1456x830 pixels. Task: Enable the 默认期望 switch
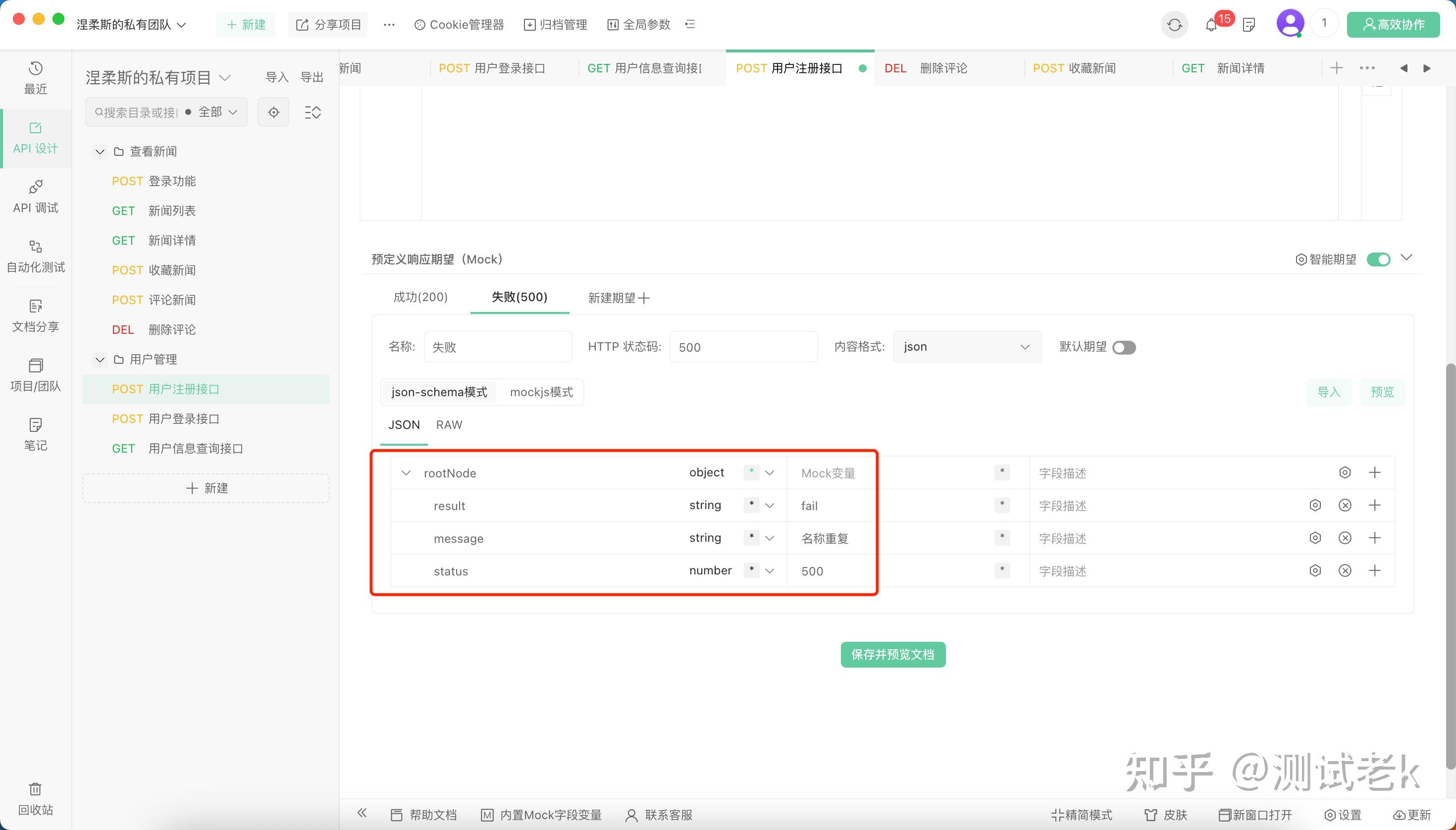pyautogui.click(x=1125, y=347)
